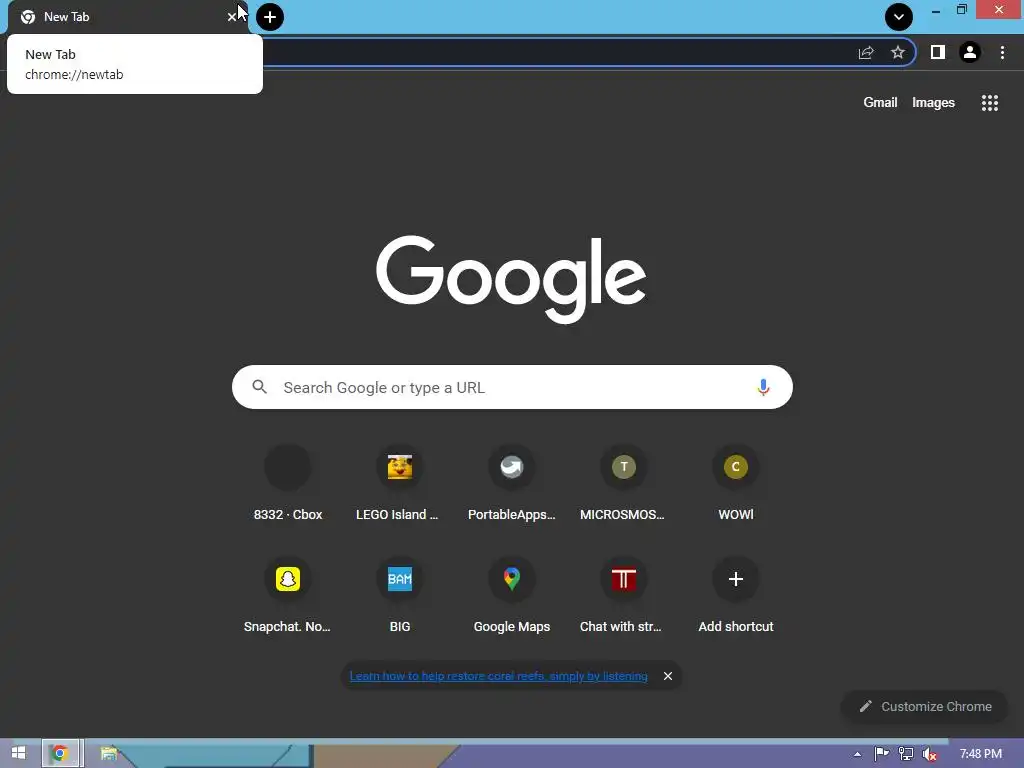Toggle the side panel icon
This screenshot has width=1024, height=768.
(938, 52)
